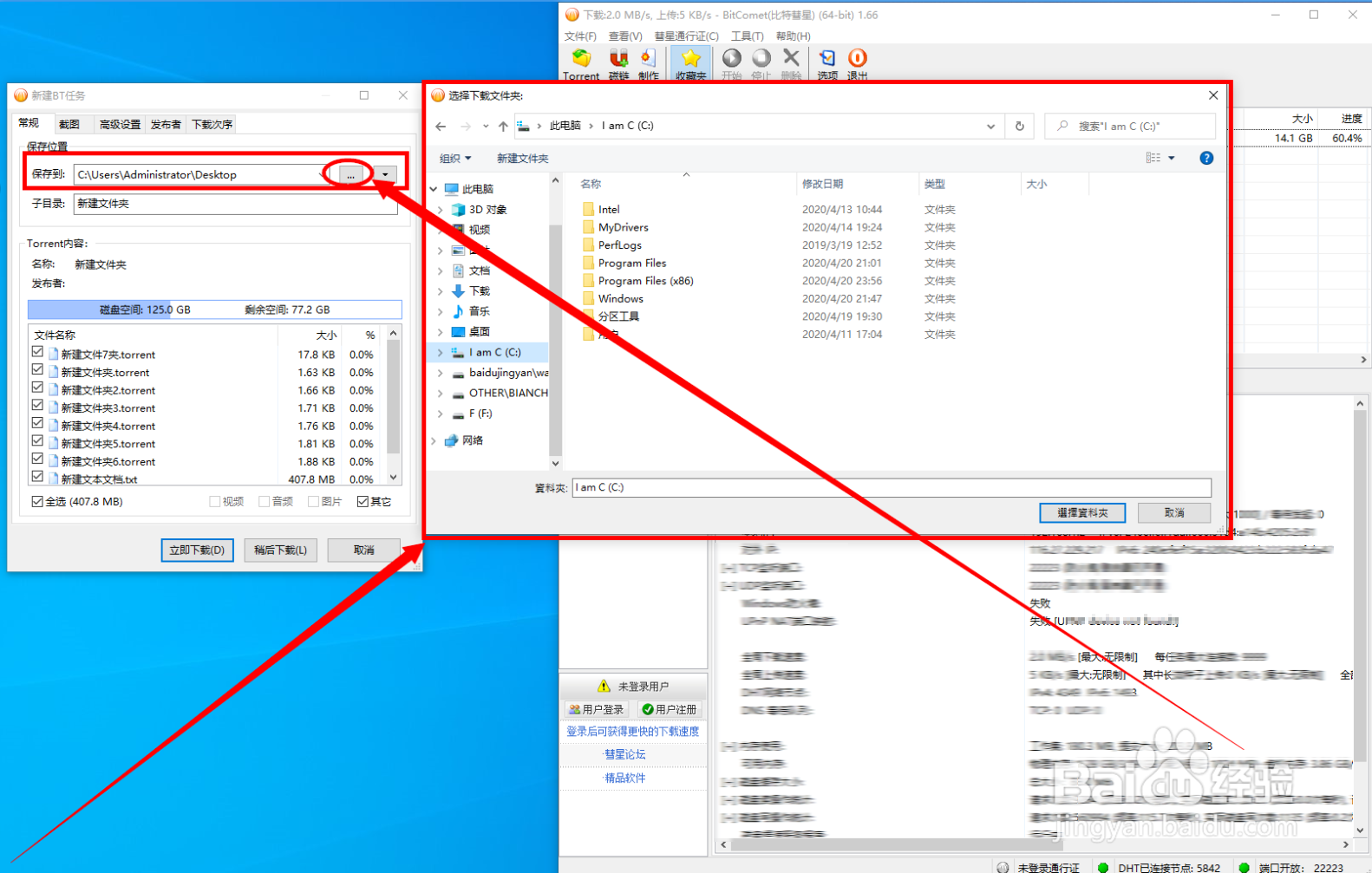Switch to the 发布者 tab
The image size is (1372, 873).
[x=166, y=124]
